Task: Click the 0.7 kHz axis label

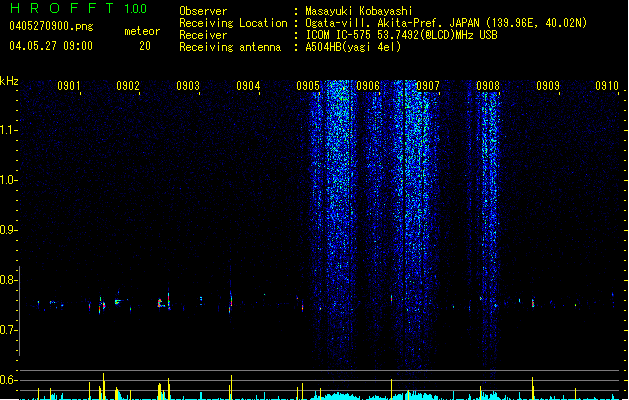Action: 8,330
